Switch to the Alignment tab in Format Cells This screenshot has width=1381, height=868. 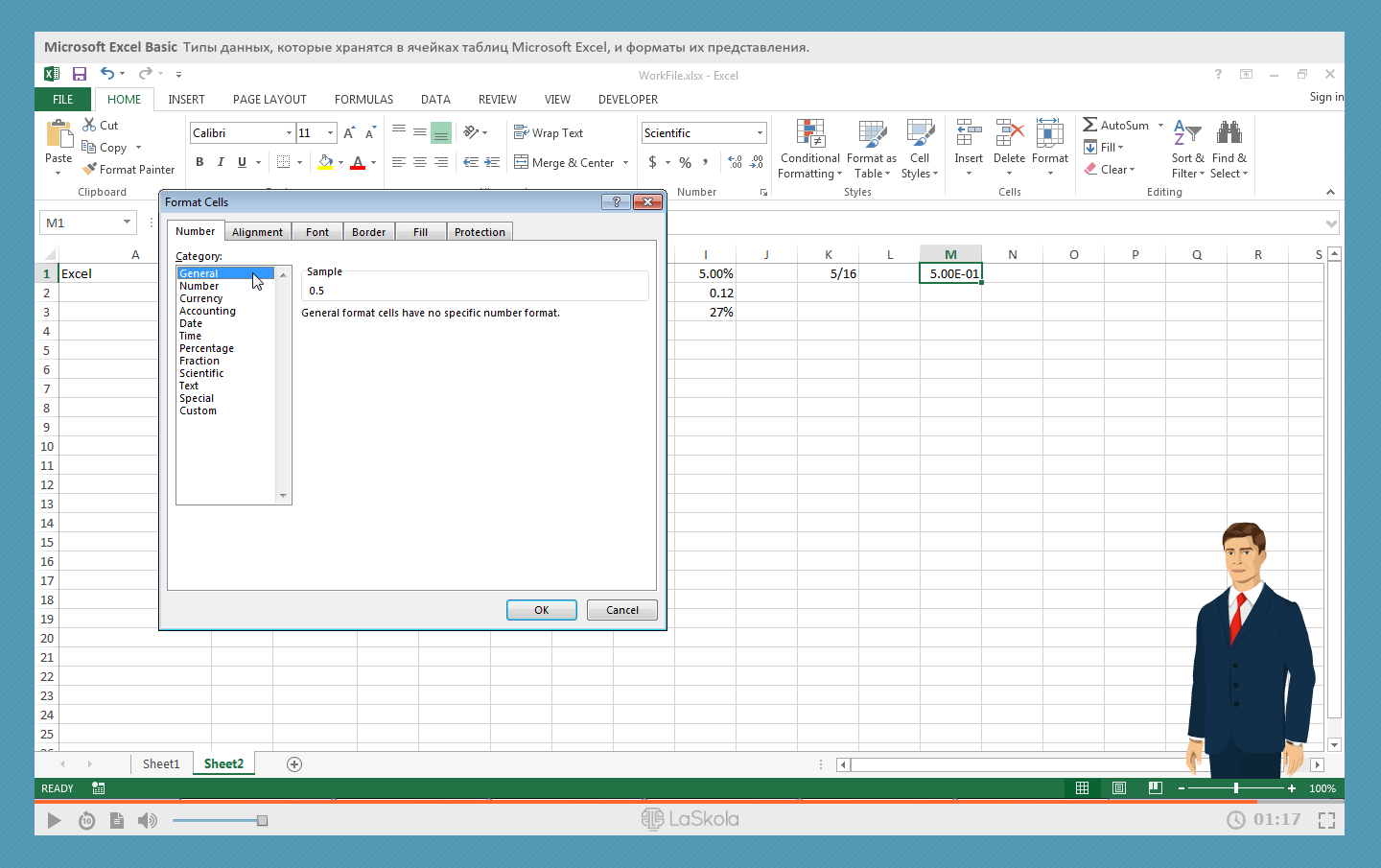[x=257, y=232]
